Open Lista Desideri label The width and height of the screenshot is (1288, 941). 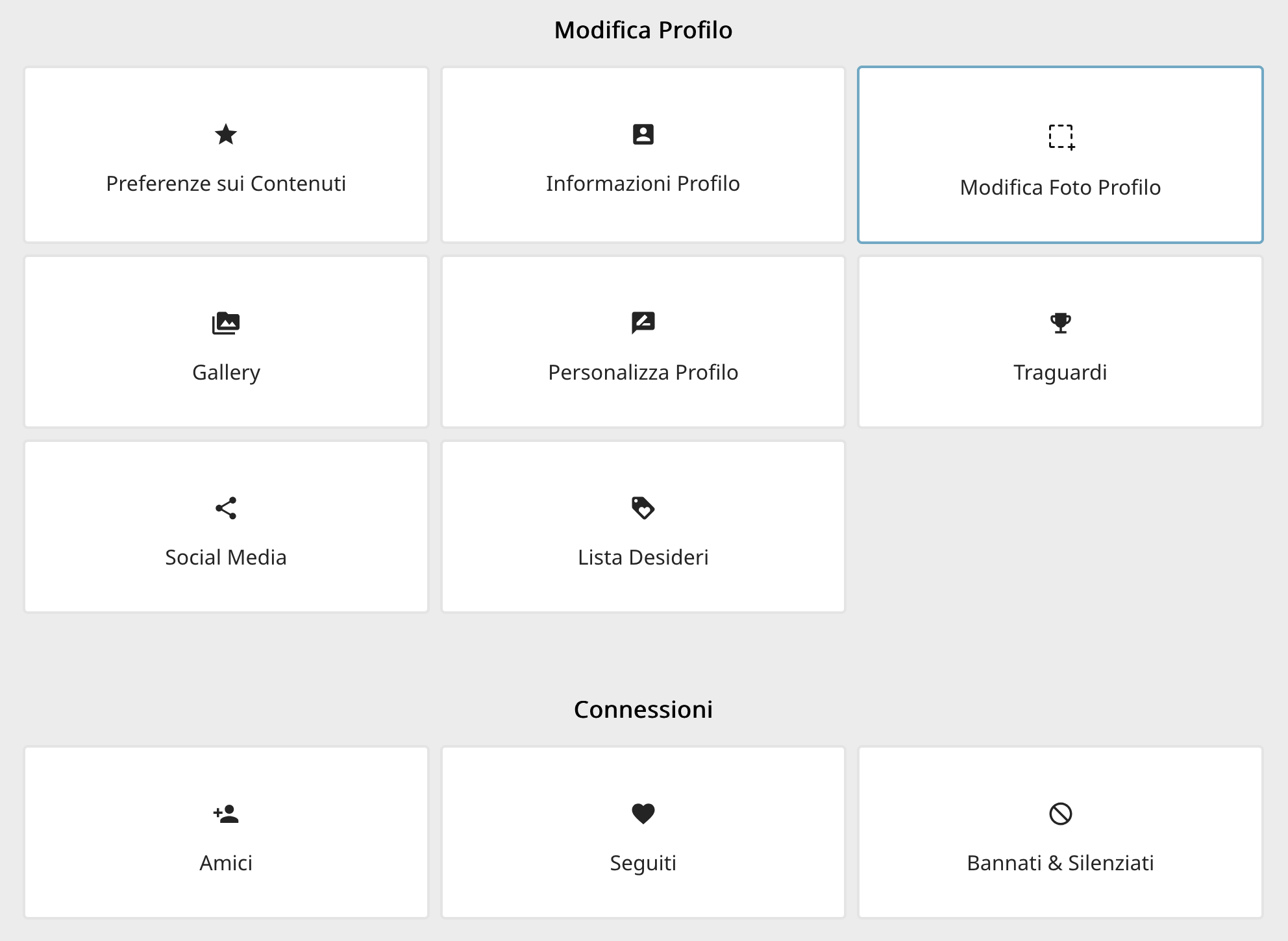tap(643, 557)
